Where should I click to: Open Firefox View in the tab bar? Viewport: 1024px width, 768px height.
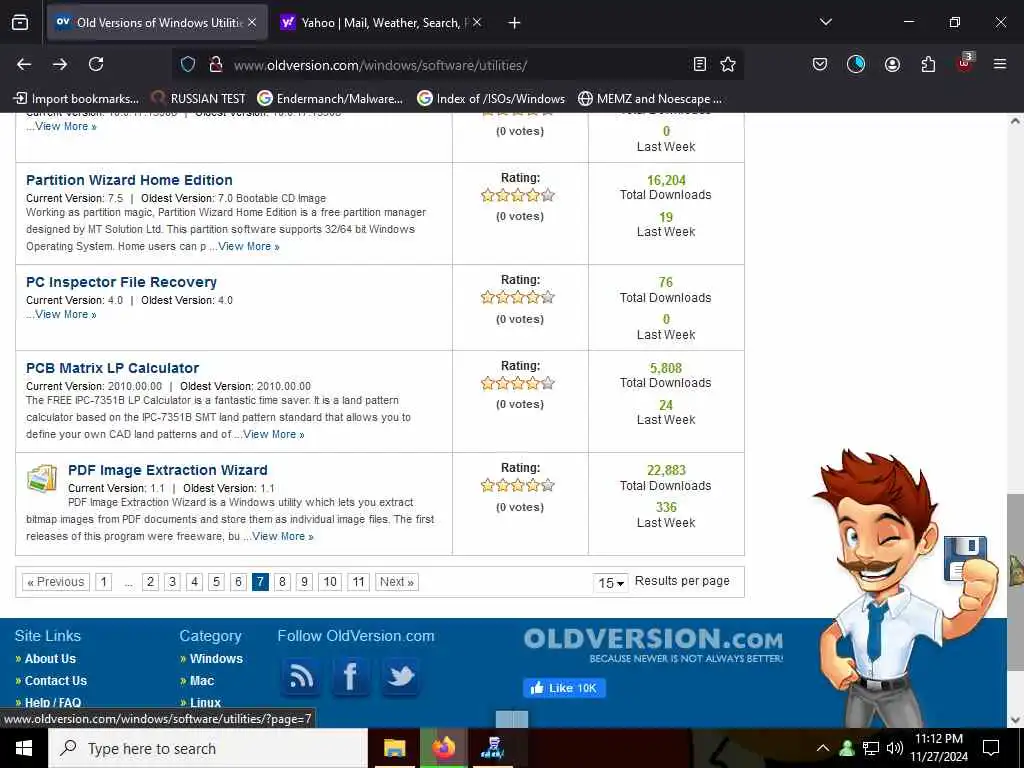[20, 23]
